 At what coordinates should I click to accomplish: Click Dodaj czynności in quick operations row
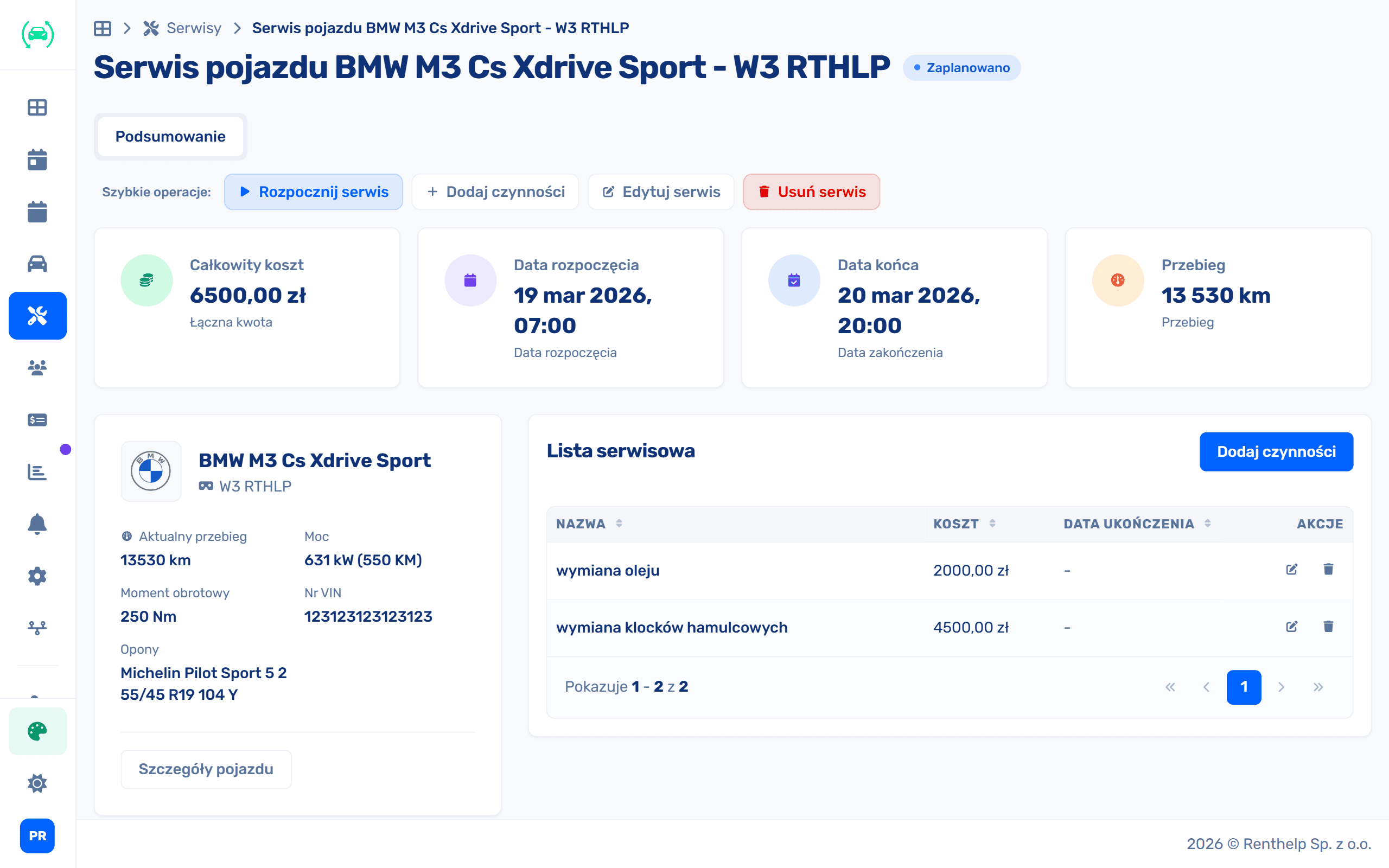pyautogui.click(x=495, y=192)
